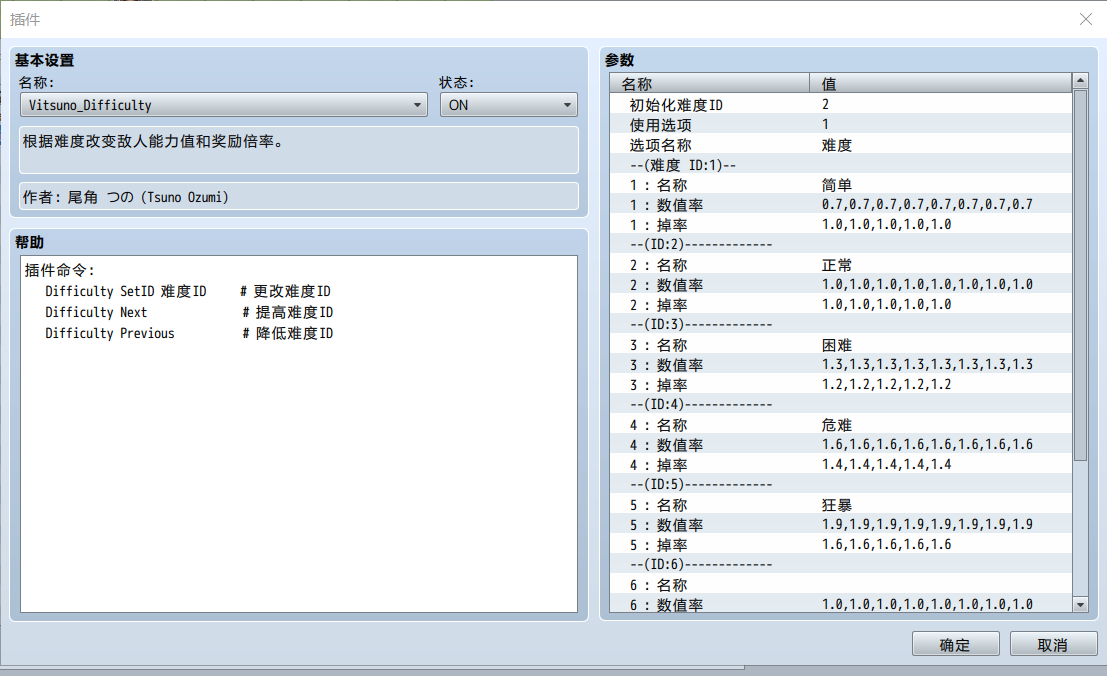The image size is (1107, 676).
Task: Click the 值 column header in parameters
Action: 940,83
